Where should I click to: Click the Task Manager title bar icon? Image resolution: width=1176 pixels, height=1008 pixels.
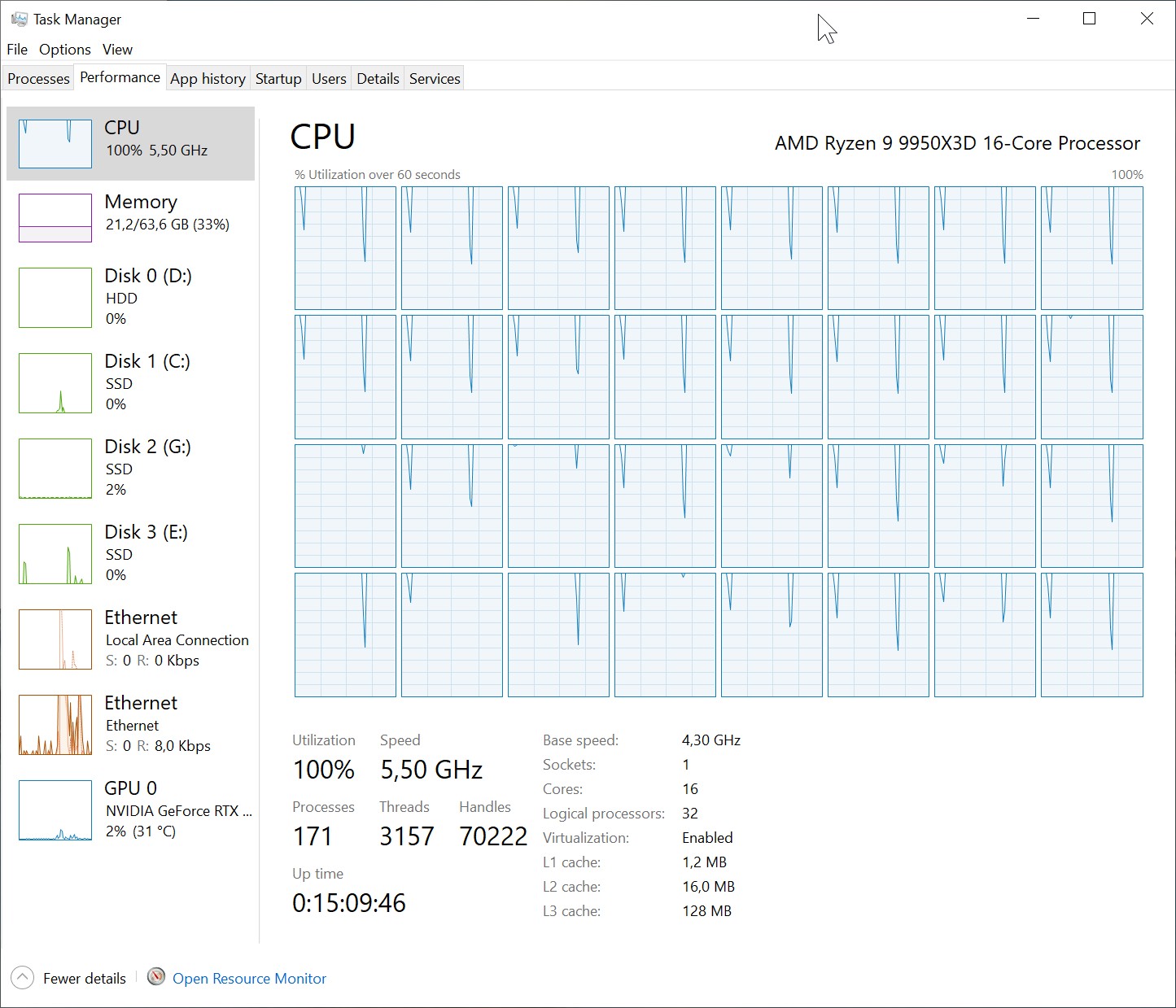(x=20, y=19)
